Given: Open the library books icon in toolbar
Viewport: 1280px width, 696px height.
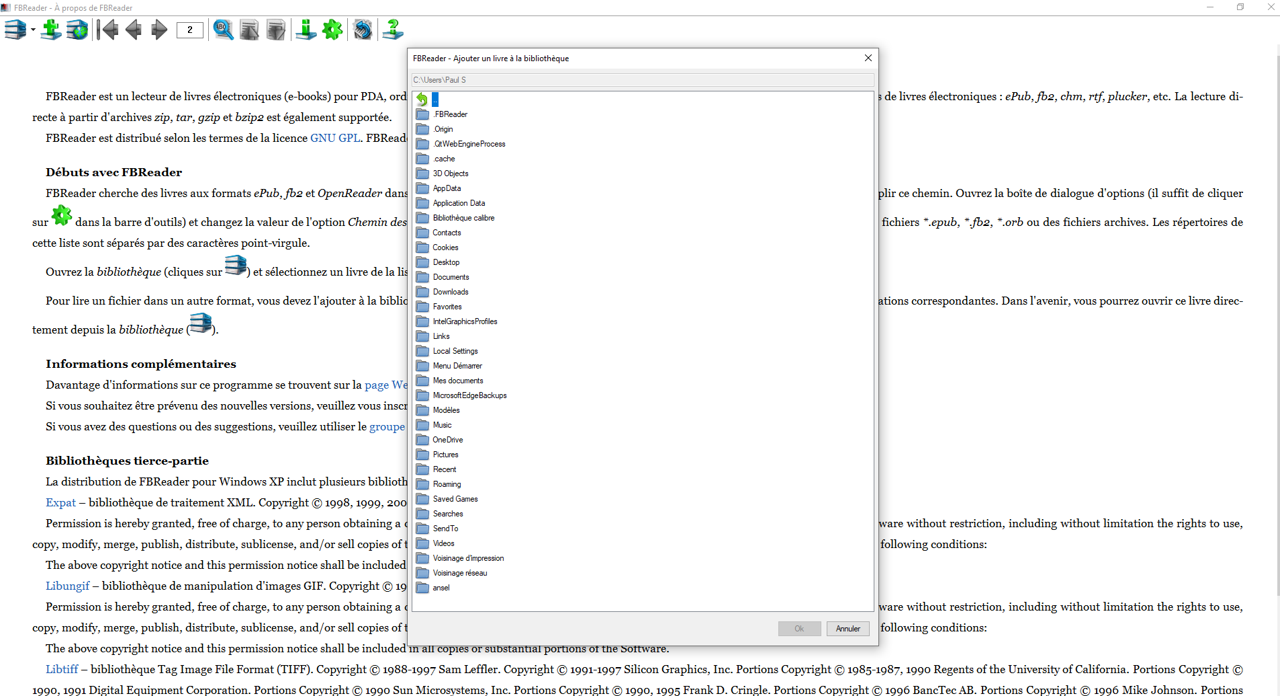Looking at the screenshot, I should tap(15, 30).
